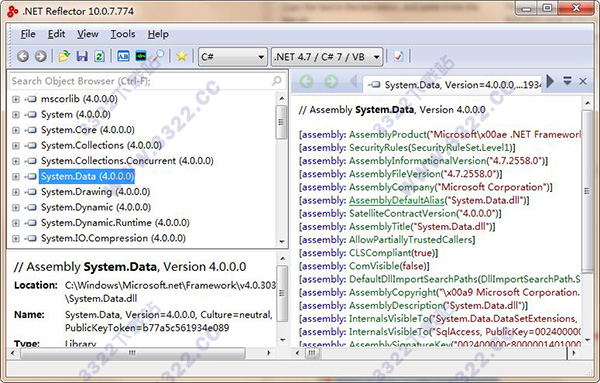Open the .NET 4.7 / C# 7 / VB dropdown
This screenshot has height=383, width=600.
pos(327,57)
